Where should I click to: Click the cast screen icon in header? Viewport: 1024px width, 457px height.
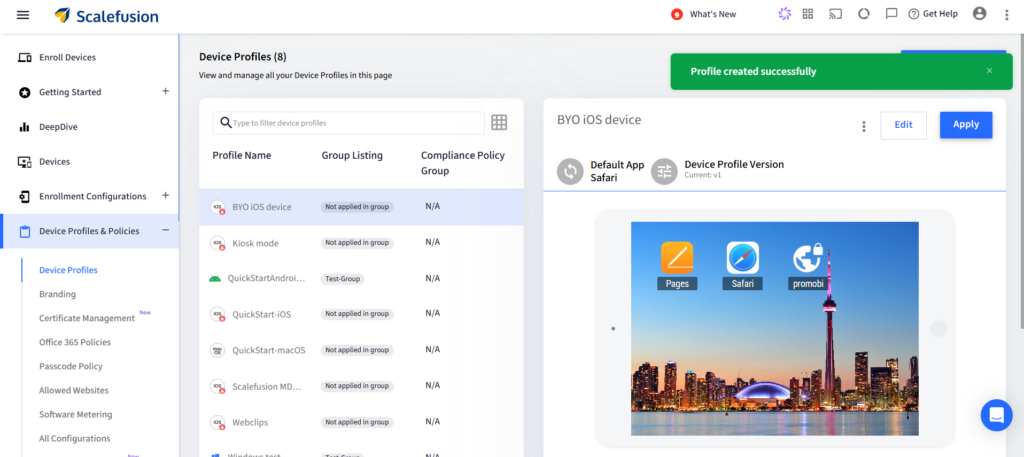click(x=836, y=14)
